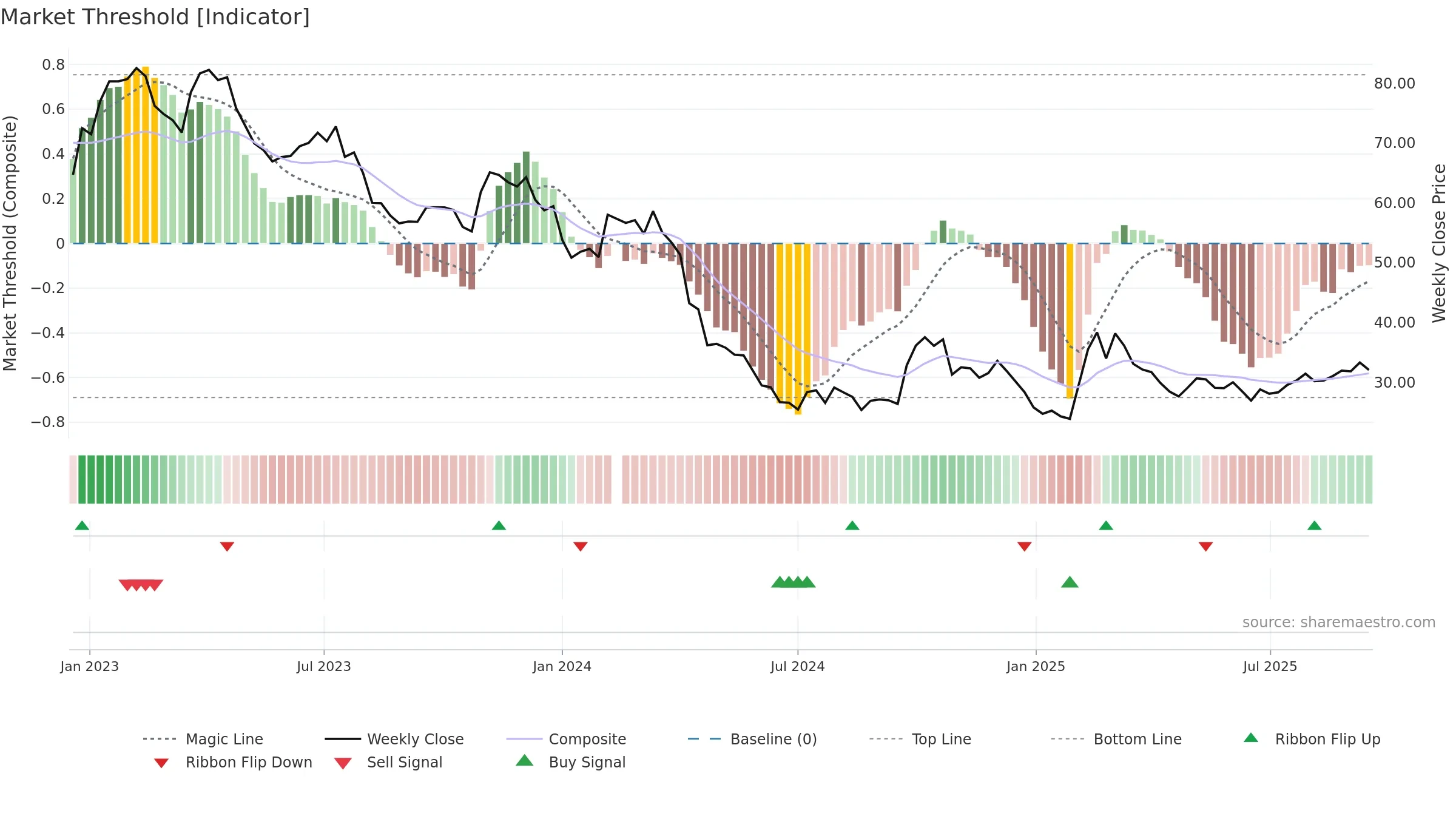Toggle the Weekly Close legend entry
The height and width of the screenshot is (819, 1456).
394,739
